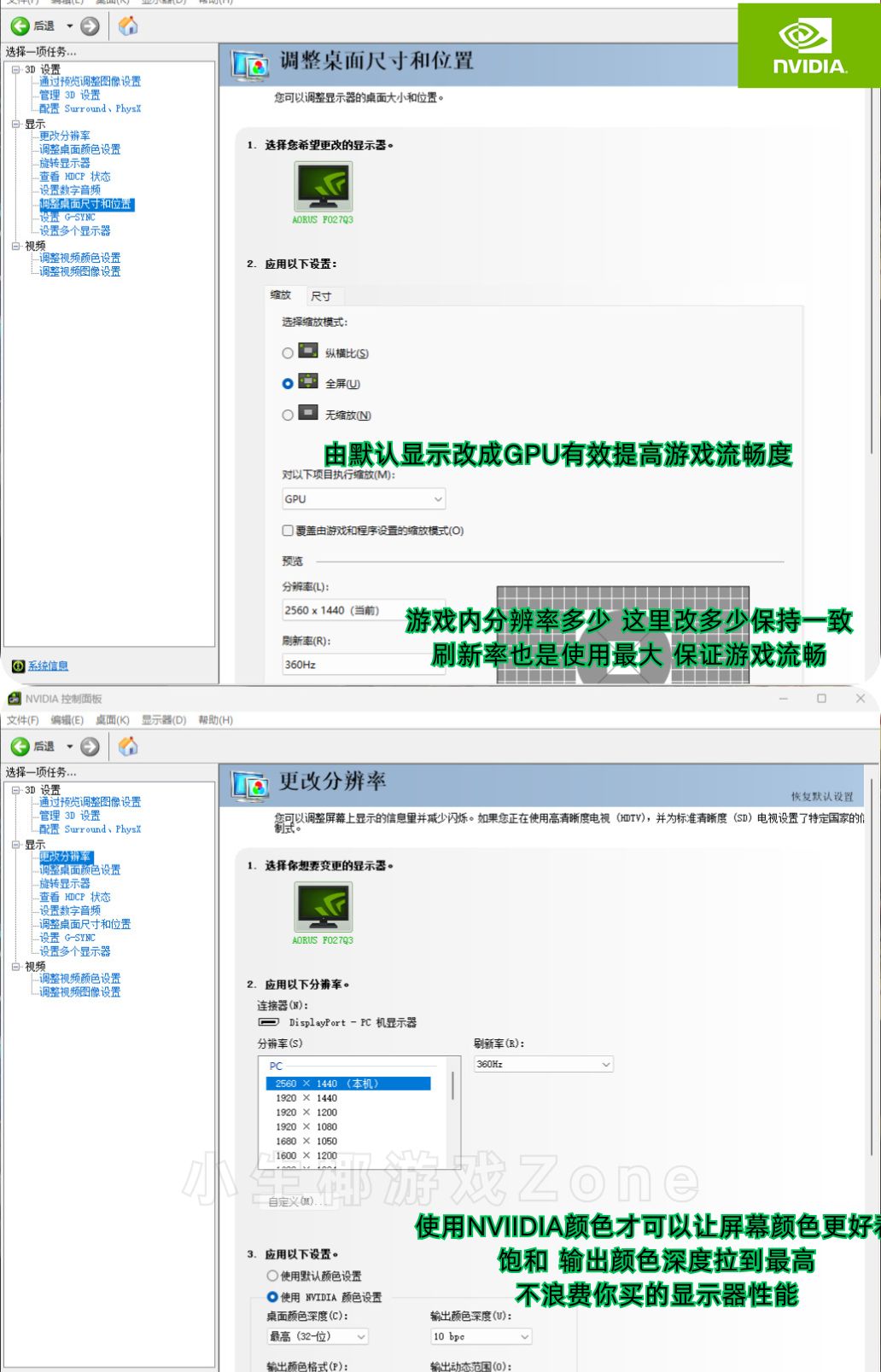Screen dimensions: 881x1372
Task: Click the page header icon beside 更改分辨率 title
Action: [x=250, y=786]
